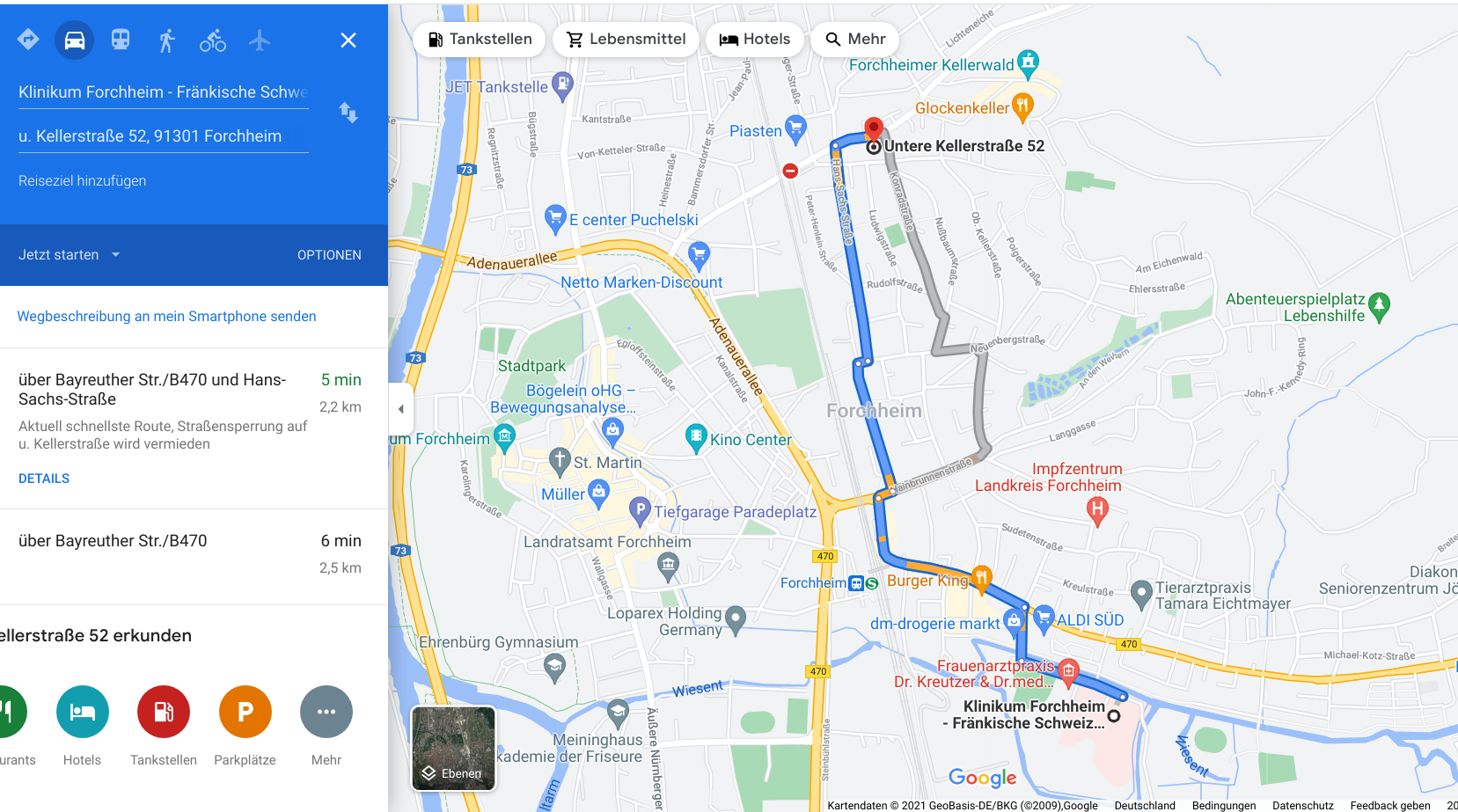Open the Mehr search category chip
The height and width of the screenshot is (812, 1458).
(855, 40)
